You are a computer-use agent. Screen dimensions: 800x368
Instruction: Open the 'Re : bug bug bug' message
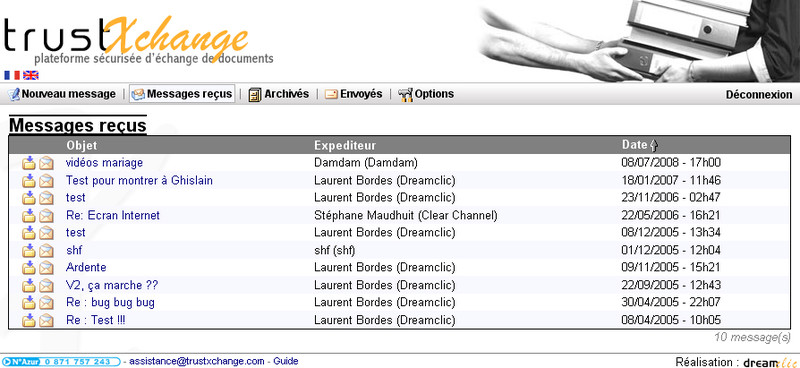click(x=110, y=302)
